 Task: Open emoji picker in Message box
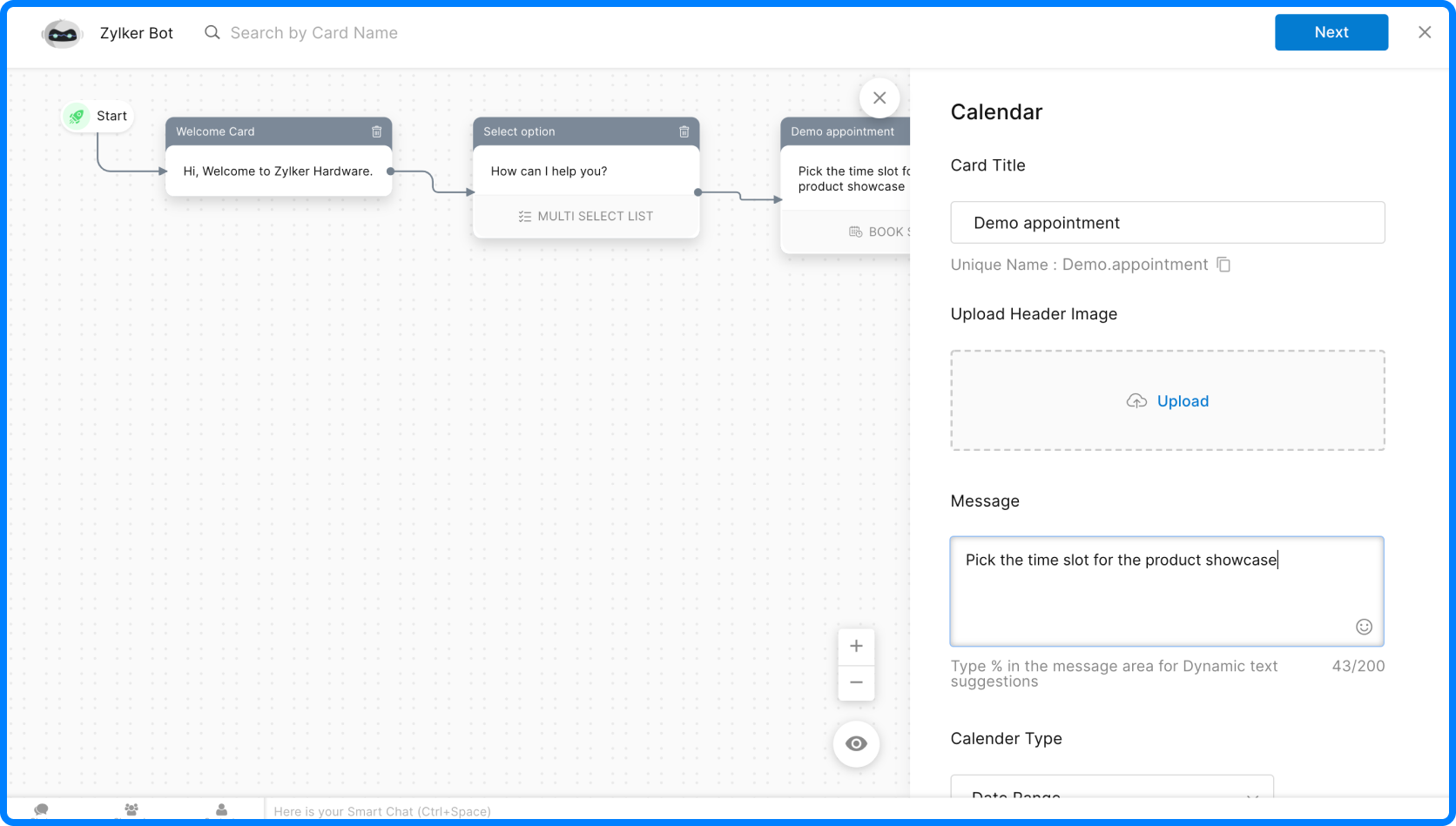coord(1364,627)
